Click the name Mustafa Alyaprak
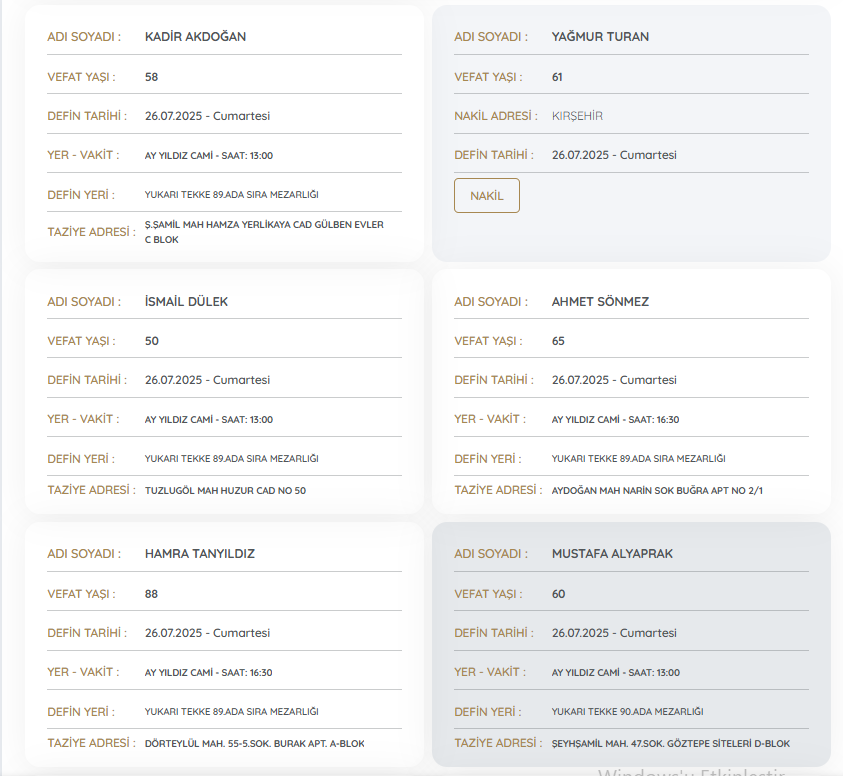The image size is (843, 776). tap(613, 554)
